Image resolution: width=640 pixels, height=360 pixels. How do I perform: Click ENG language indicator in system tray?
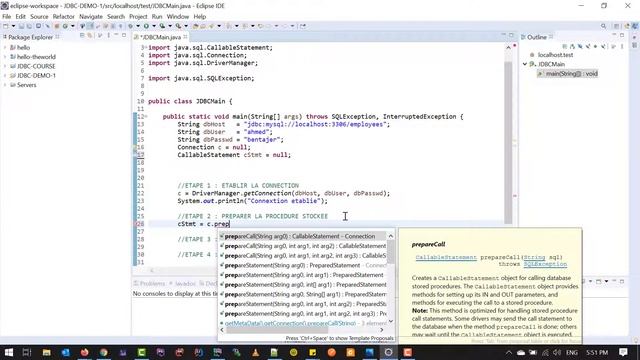tap(572, 352)
